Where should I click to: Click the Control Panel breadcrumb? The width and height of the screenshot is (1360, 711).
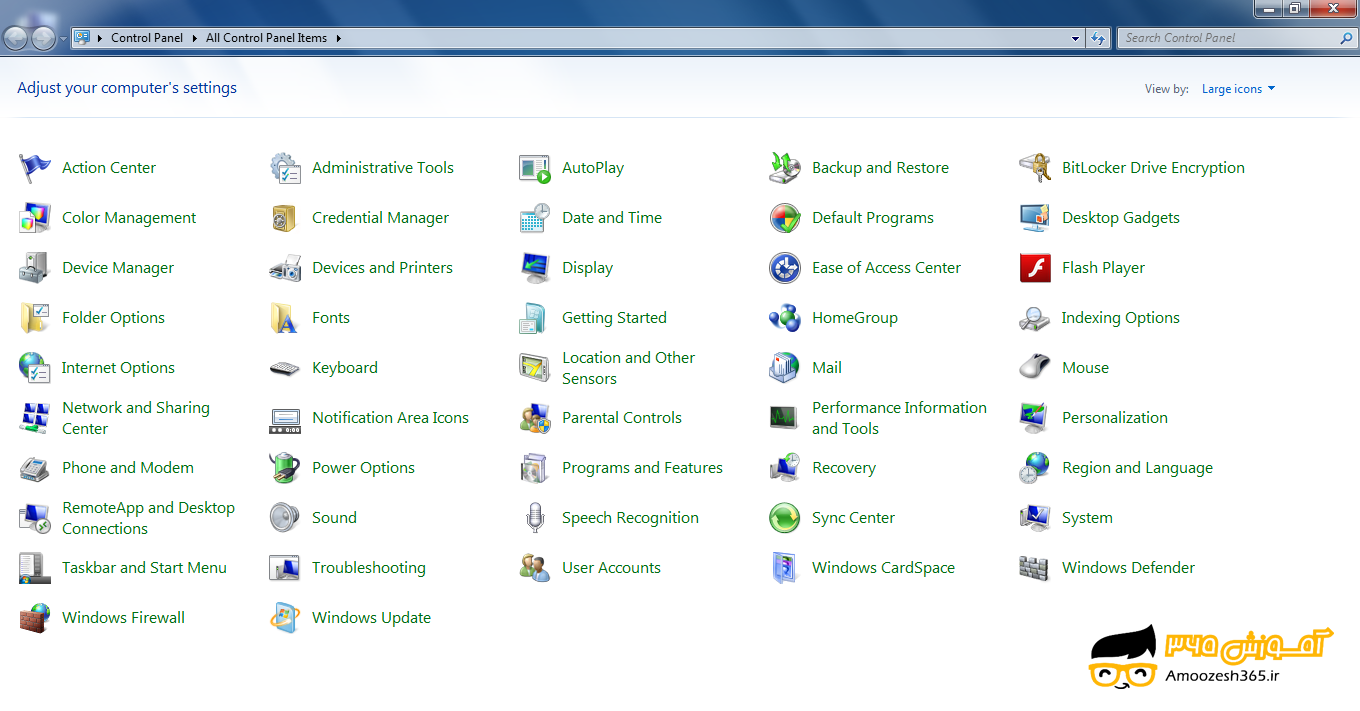coord(147,38)
